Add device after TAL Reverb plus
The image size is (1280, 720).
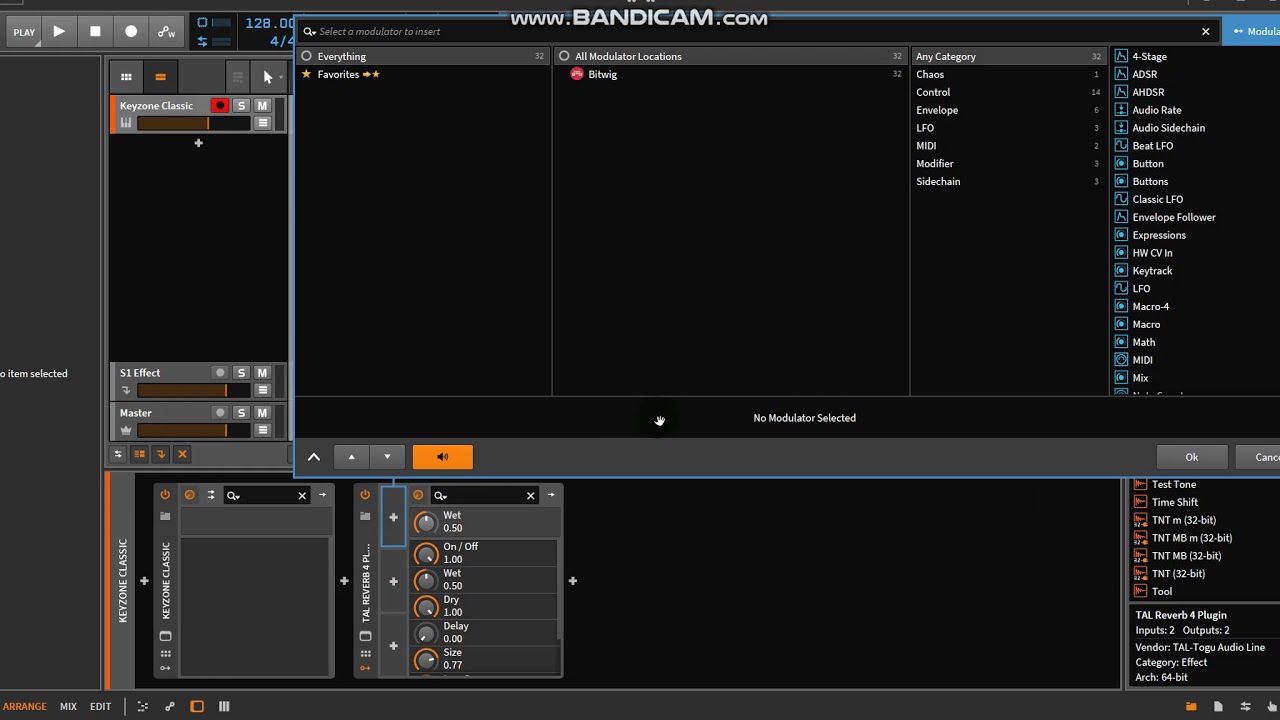coord(573,581)
